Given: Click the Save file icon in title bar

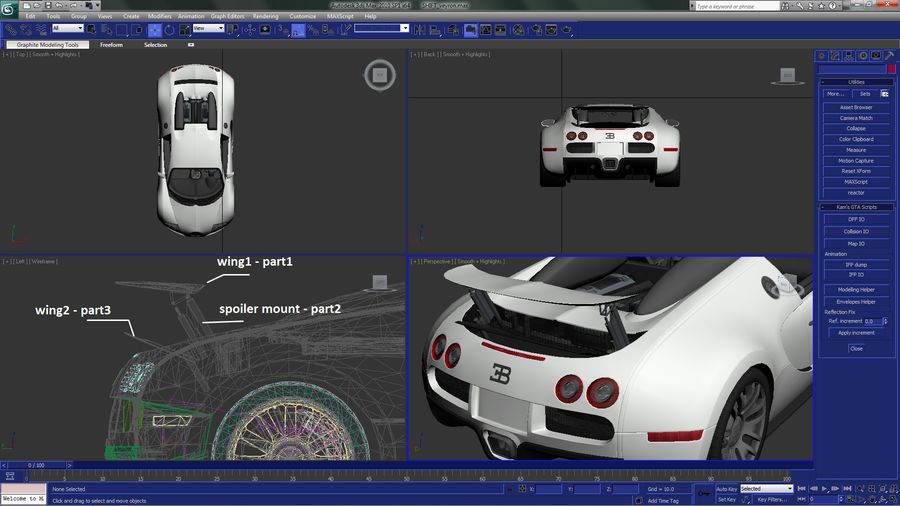Looking at the screenshot, I should [48, 5].
